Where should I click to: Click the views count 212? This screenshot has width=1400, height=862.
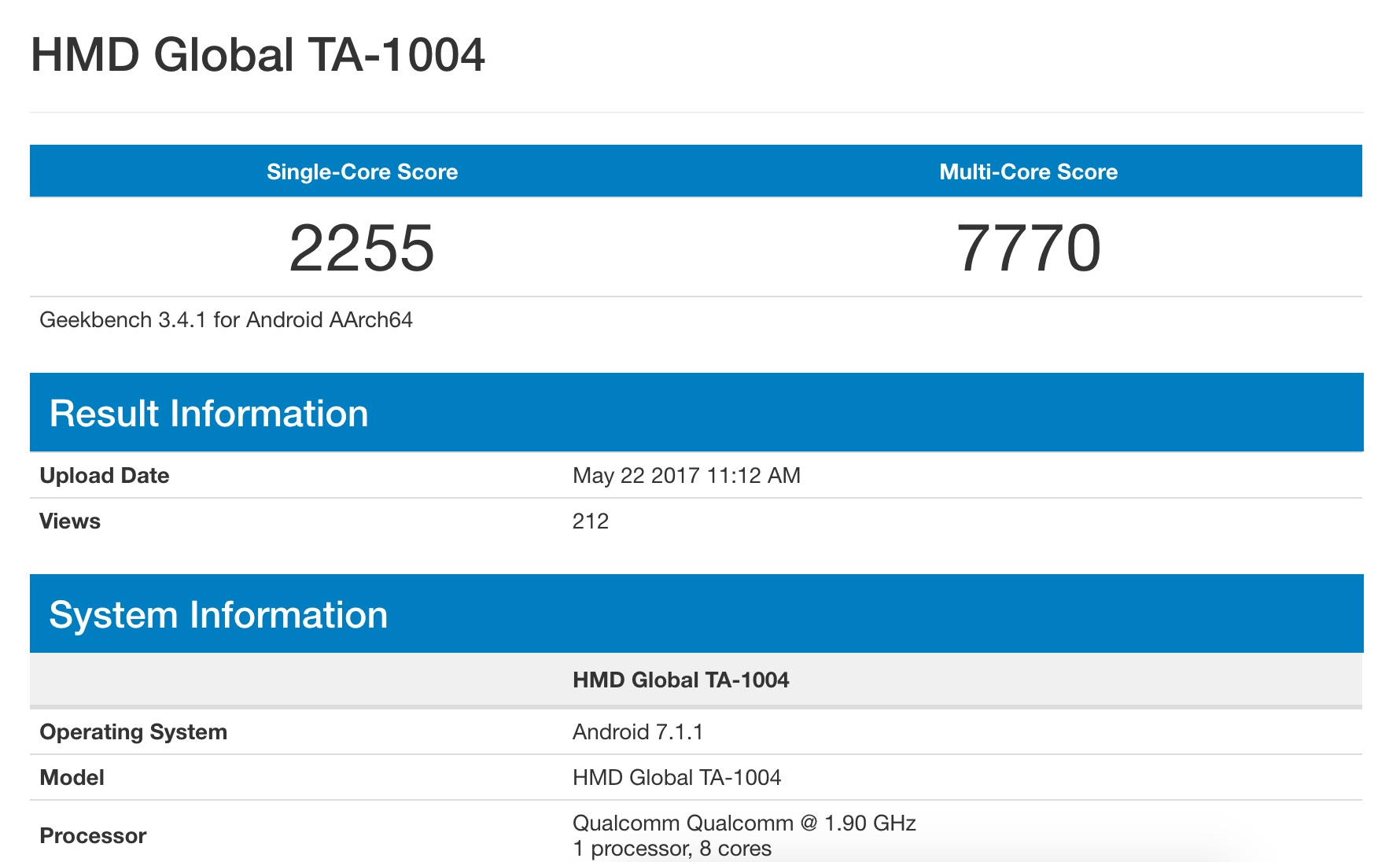click(x=590, y=521)
